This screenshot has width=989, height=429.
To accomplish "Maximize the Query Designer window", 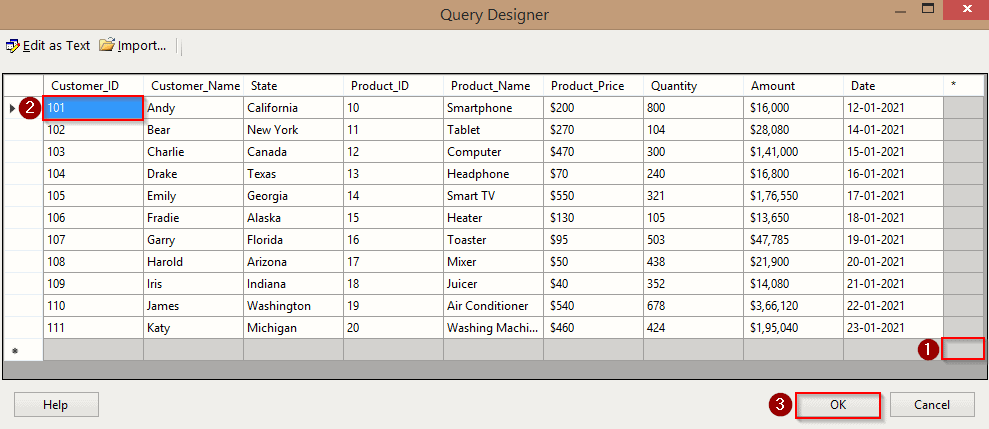I will (x=927, y=9).
